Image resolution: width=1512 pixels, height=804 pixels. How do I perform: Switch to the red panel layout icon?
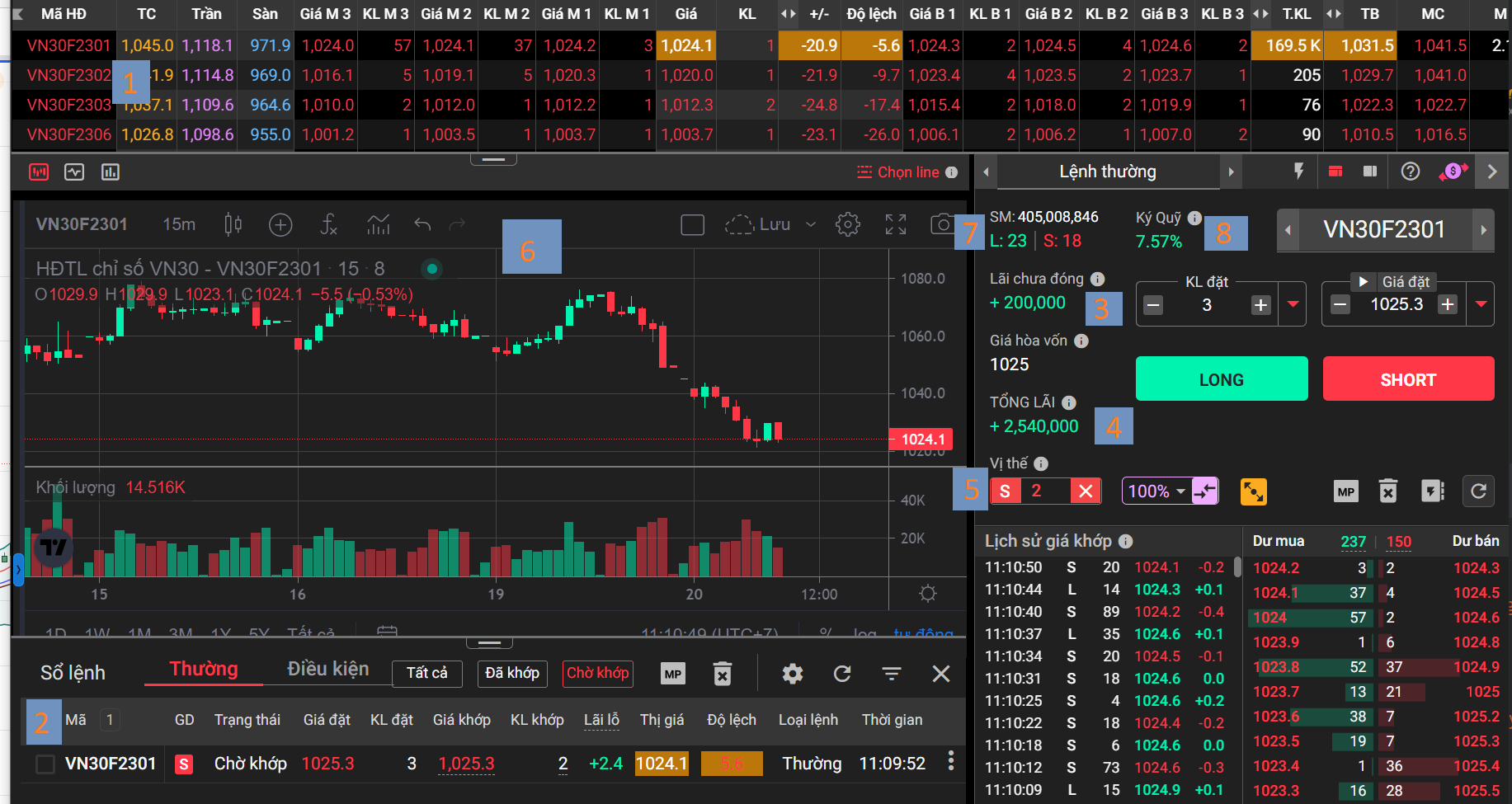coord(1335,171)
